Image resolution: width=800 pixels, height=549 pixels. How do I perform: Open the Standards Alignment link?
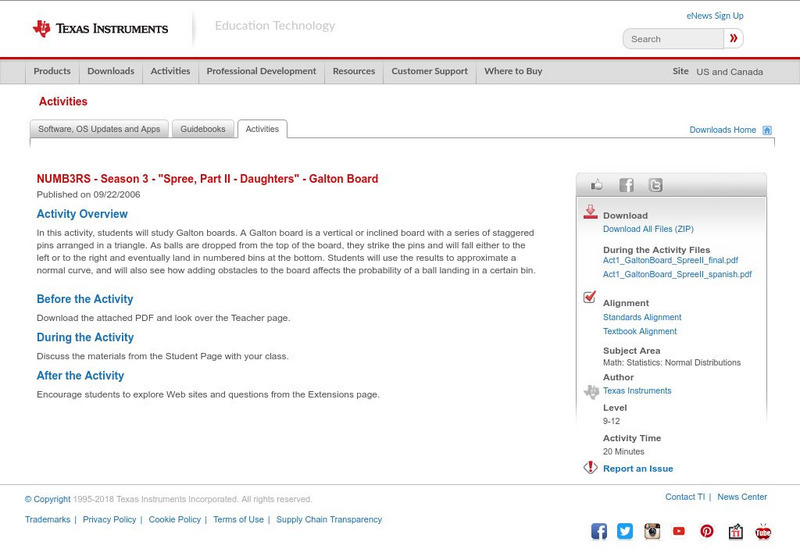point(642,317)
